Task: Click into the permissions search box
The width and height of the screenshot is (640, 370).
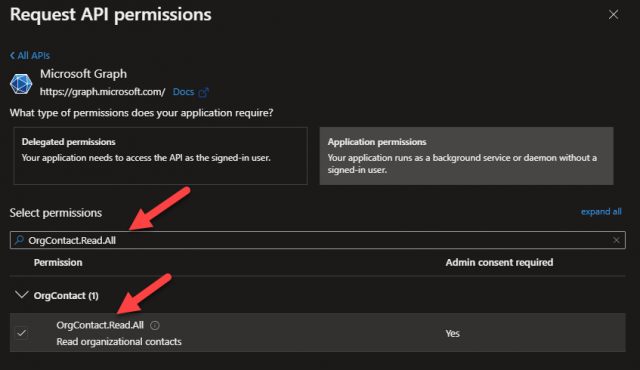Action: [x=318, y=240]
